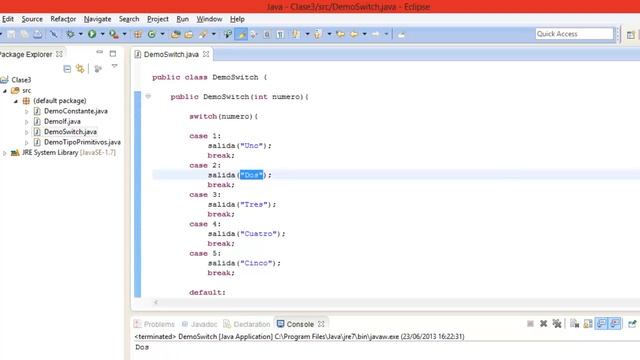Select DemoSwitch.java in Package Explorer

click(x=70, y=132)
